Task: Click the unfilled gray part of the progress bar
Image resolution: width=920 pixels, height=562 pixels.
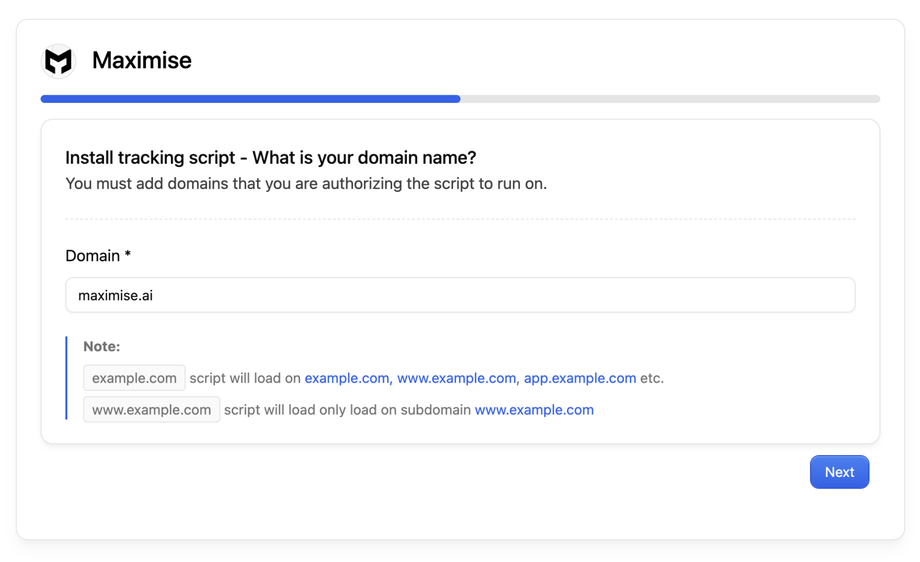Action: coord(670,99)
